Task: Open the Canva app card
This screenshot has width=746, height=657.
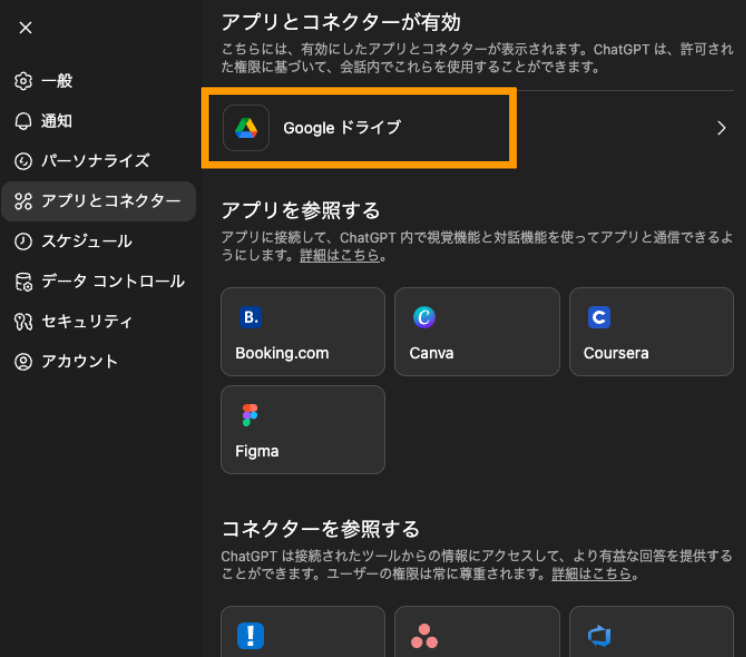Action: point(477,332)
